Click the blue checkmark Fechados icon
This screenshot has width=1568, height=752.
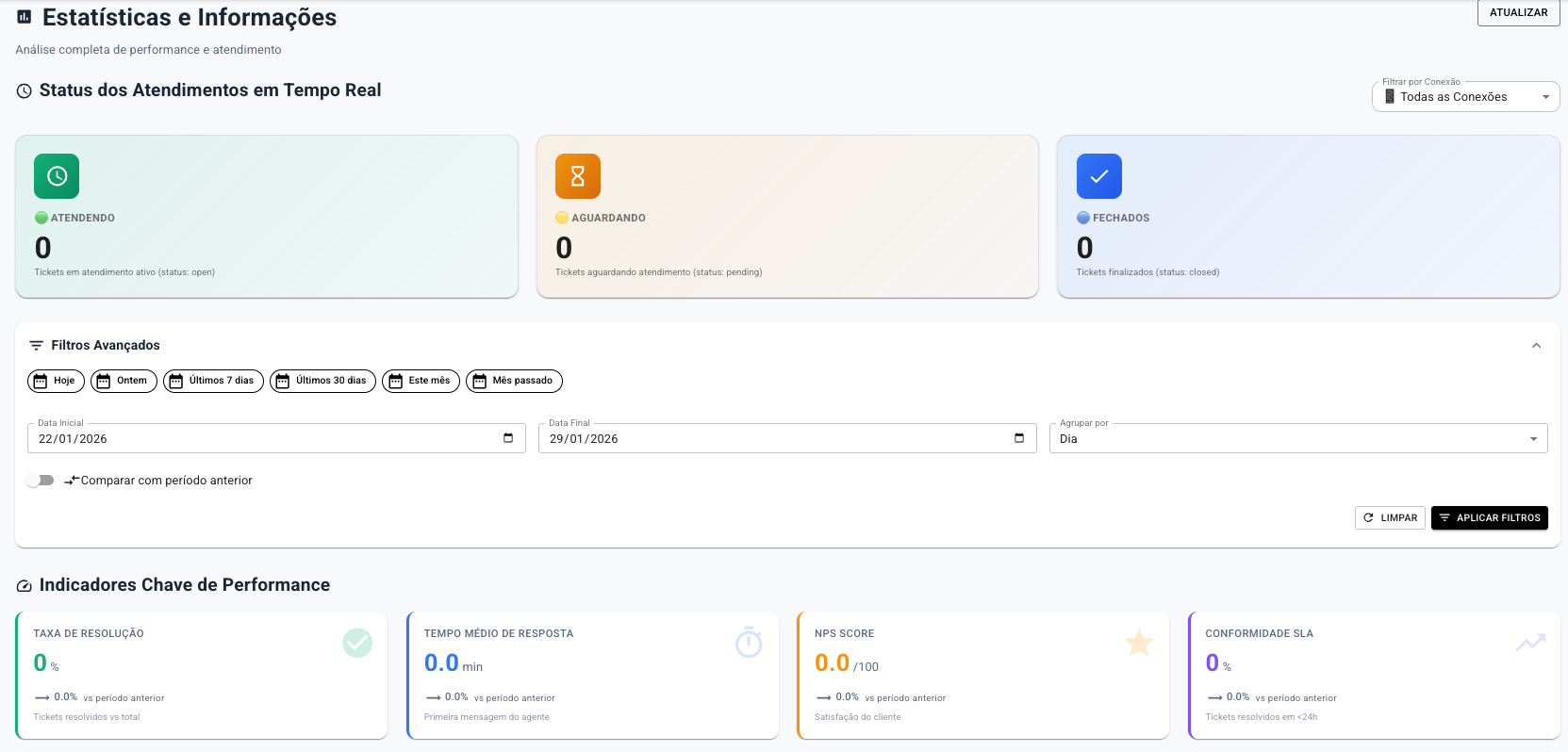[x=1099, y=176]
